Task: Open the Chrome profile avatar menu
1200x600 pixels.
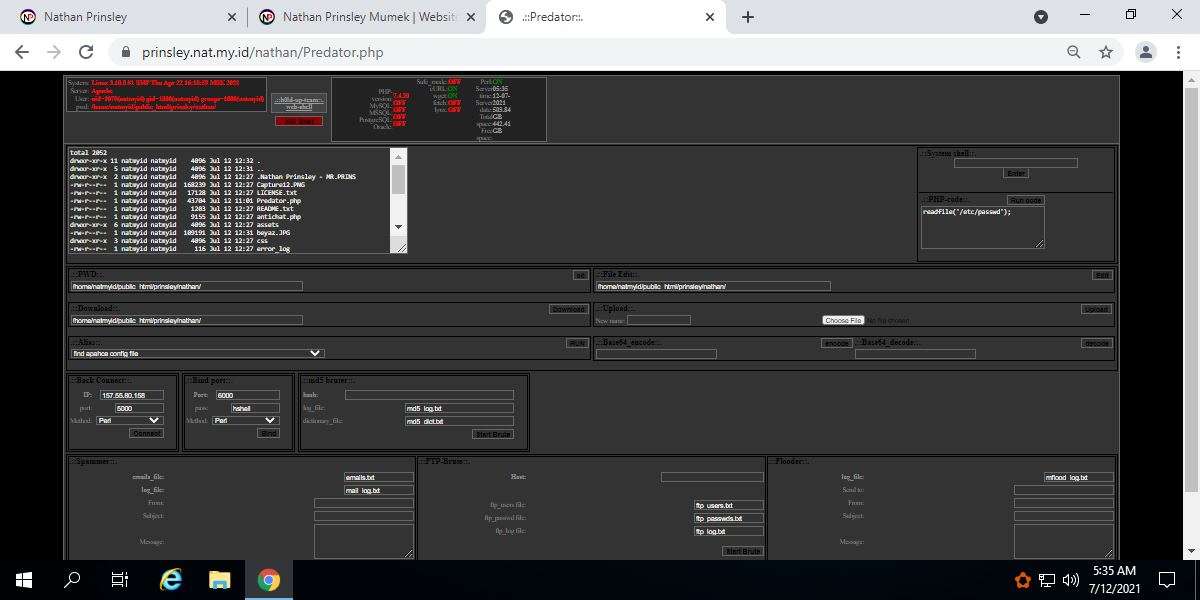Action: (1146, 52)
